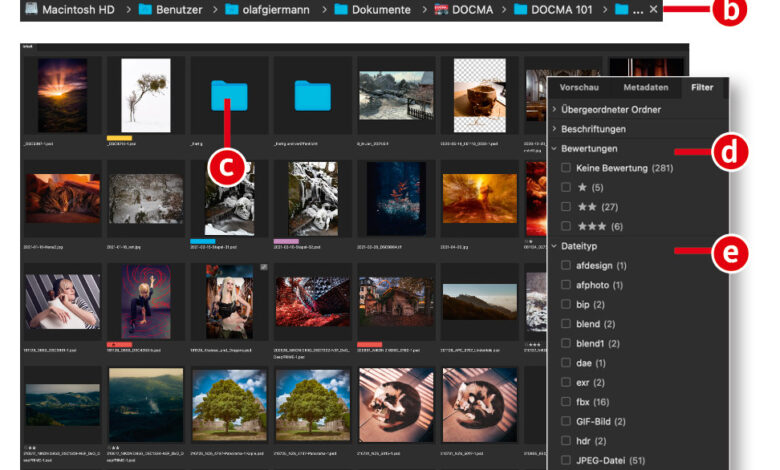The height and width of the screenshot is (470, 780).
Task: Enable the Keine Bewertung filter checkbox
Action: click(567, 168)
